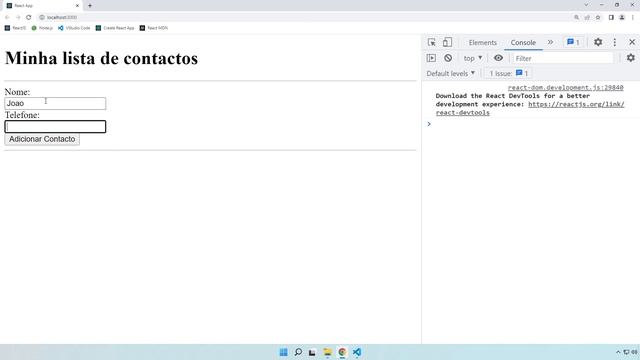This screenshot has width=640, height=360.
Task: Click the Adicionar Contacto button
Action: pyautogui.click(x=42, y=139)
